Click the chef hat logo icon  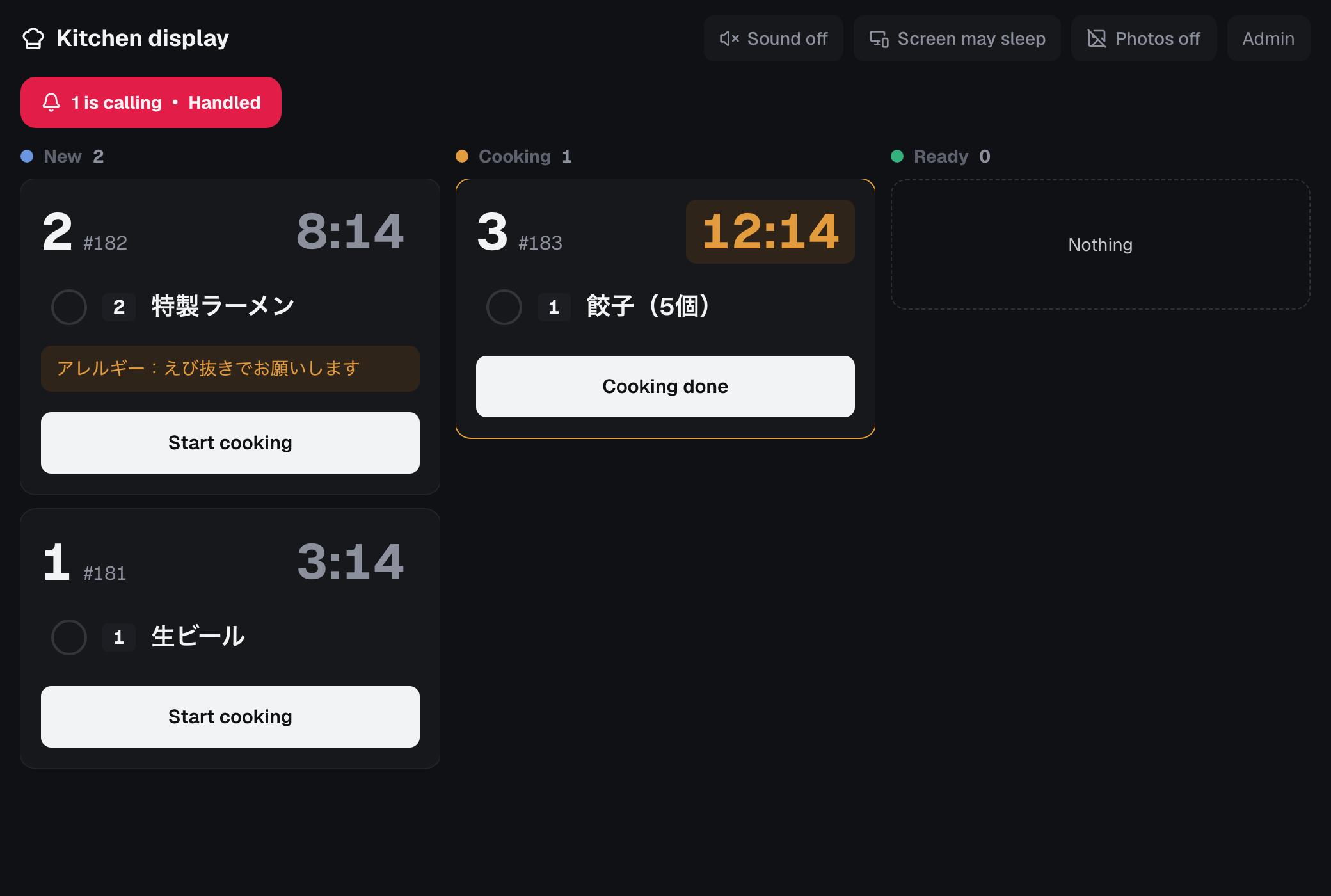pos(33,38)
